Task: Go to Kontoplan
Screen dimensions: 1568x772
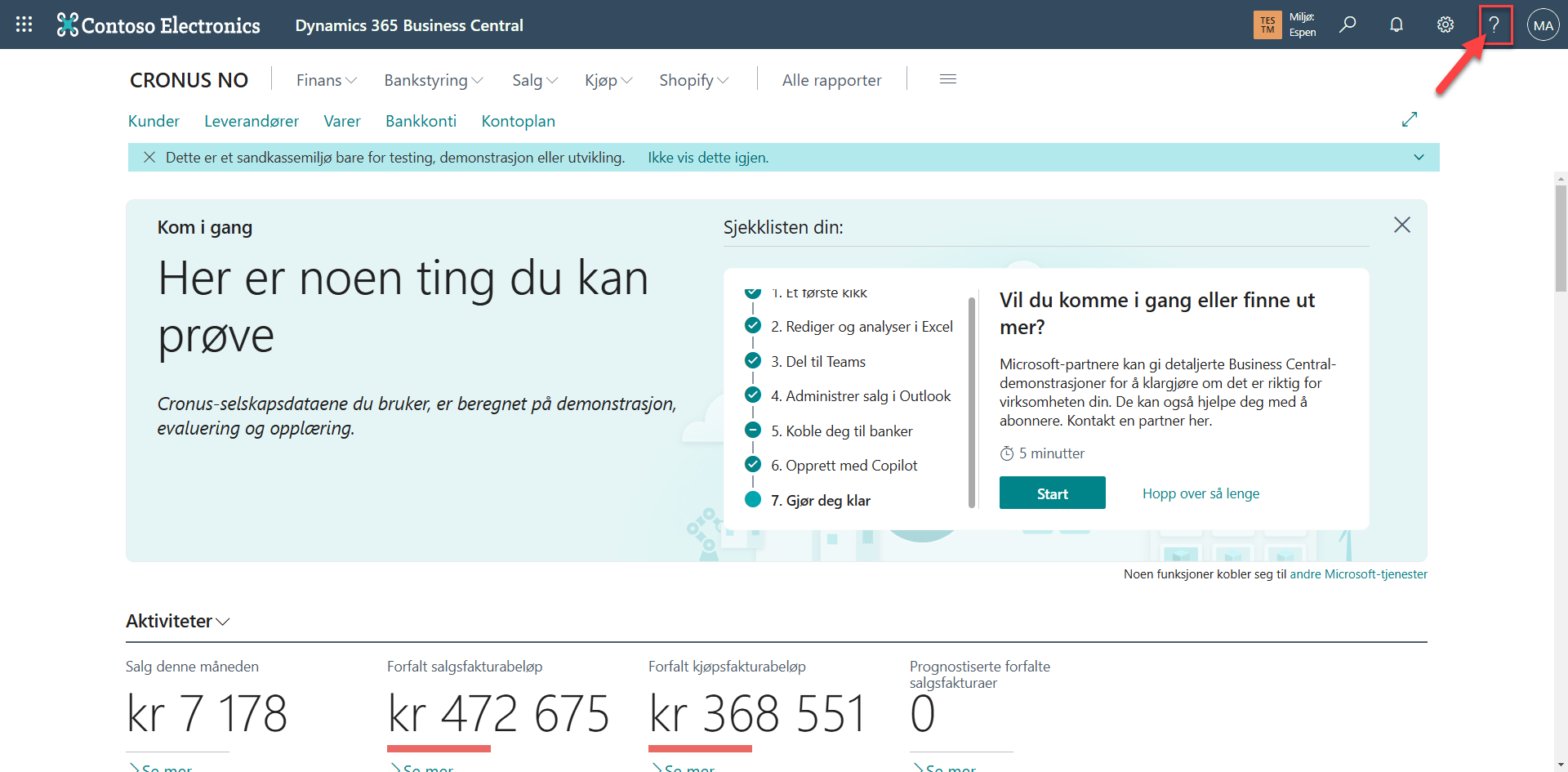Action: 519,121
